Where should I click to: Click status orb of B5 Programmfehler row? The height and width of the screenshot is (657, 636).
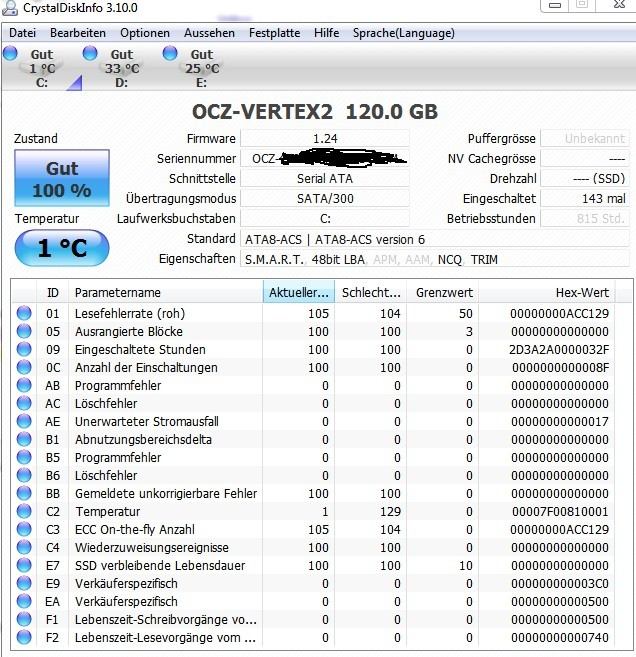[x=24, y=457]
